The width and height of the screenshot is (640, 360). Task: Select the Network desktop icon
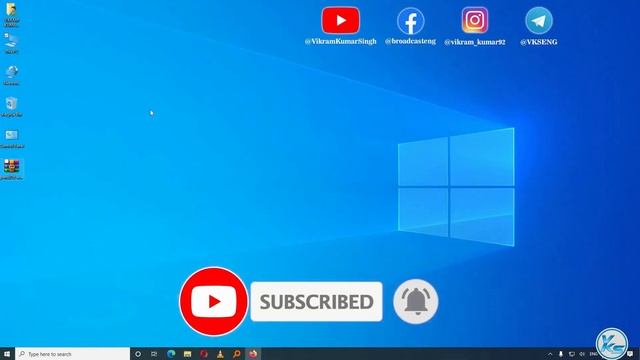click(x=11, y=75)
